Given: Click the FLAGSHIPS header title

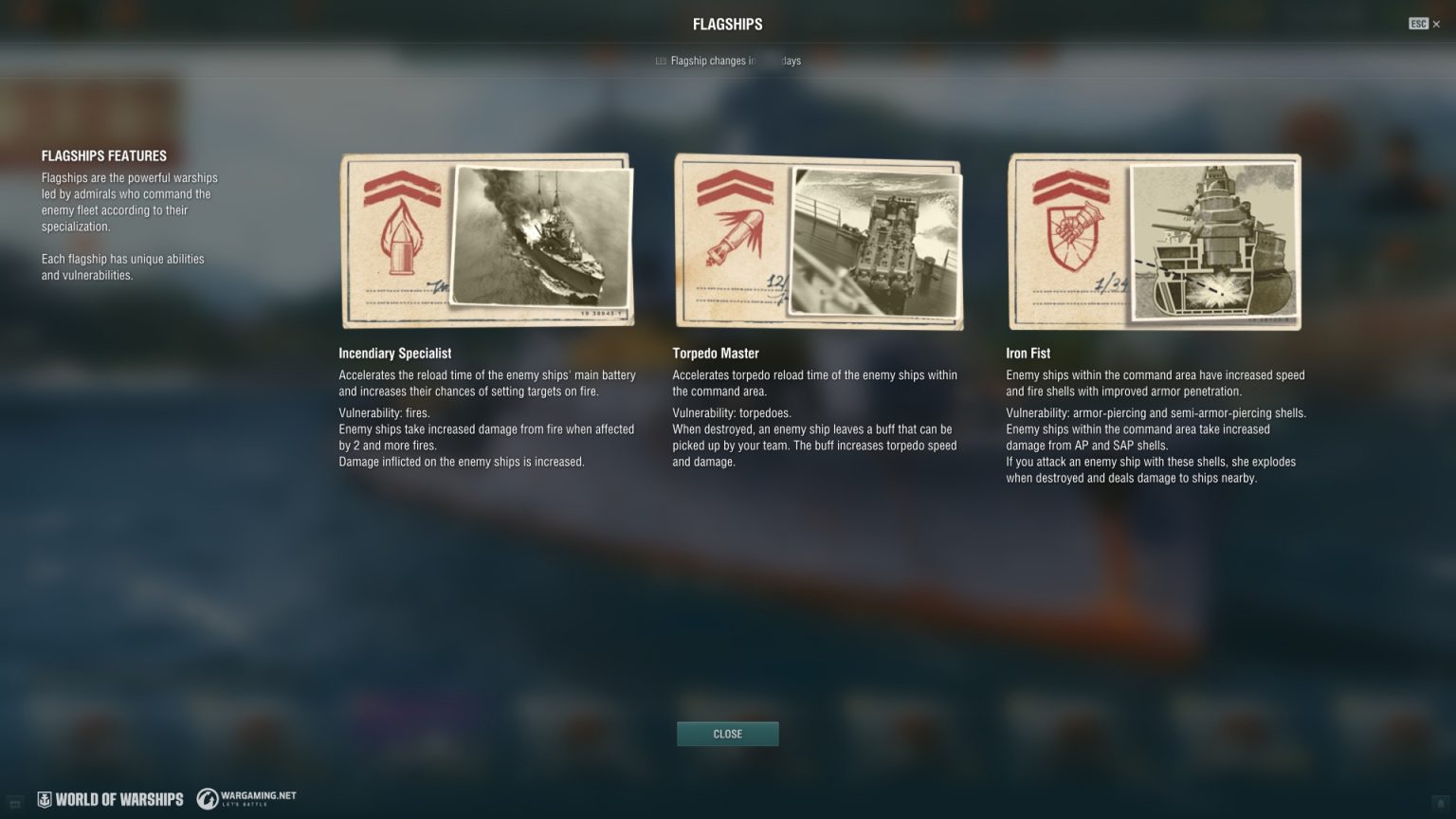Looking at the screenshot, I should pyautogui.click(x=728, y=25).
